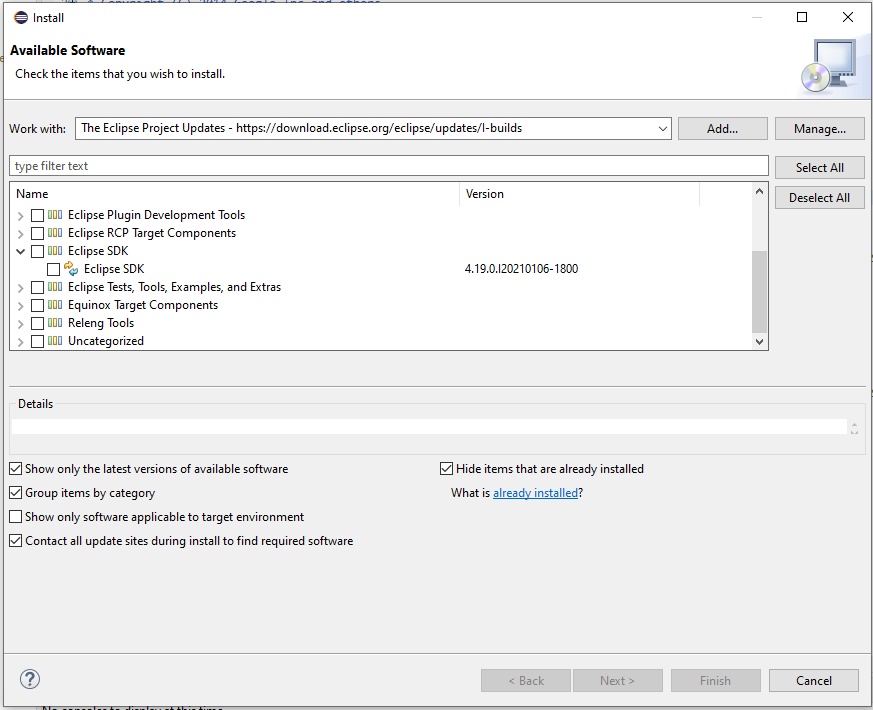Click Deselect All button
873x710 pixels.
pos(820,198)
